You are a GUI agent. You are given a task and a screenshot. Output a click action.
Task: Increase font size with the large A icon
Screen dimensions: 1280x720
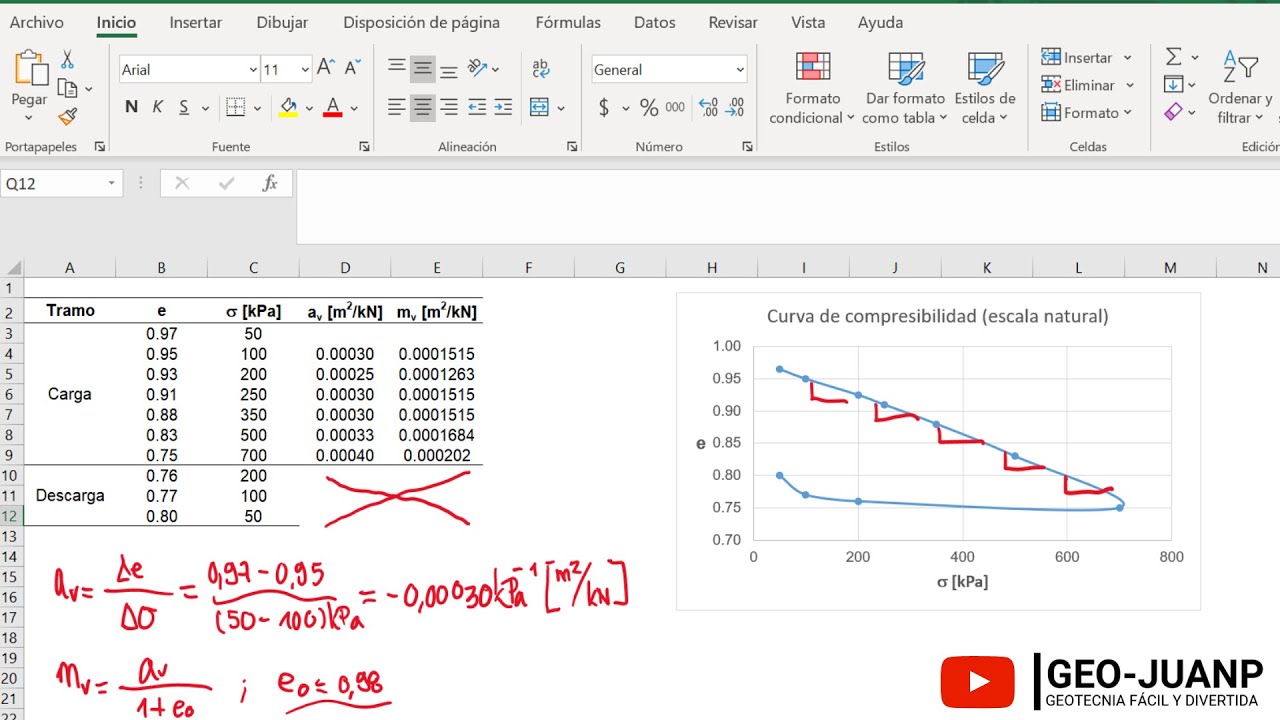(x=325, y=68)
